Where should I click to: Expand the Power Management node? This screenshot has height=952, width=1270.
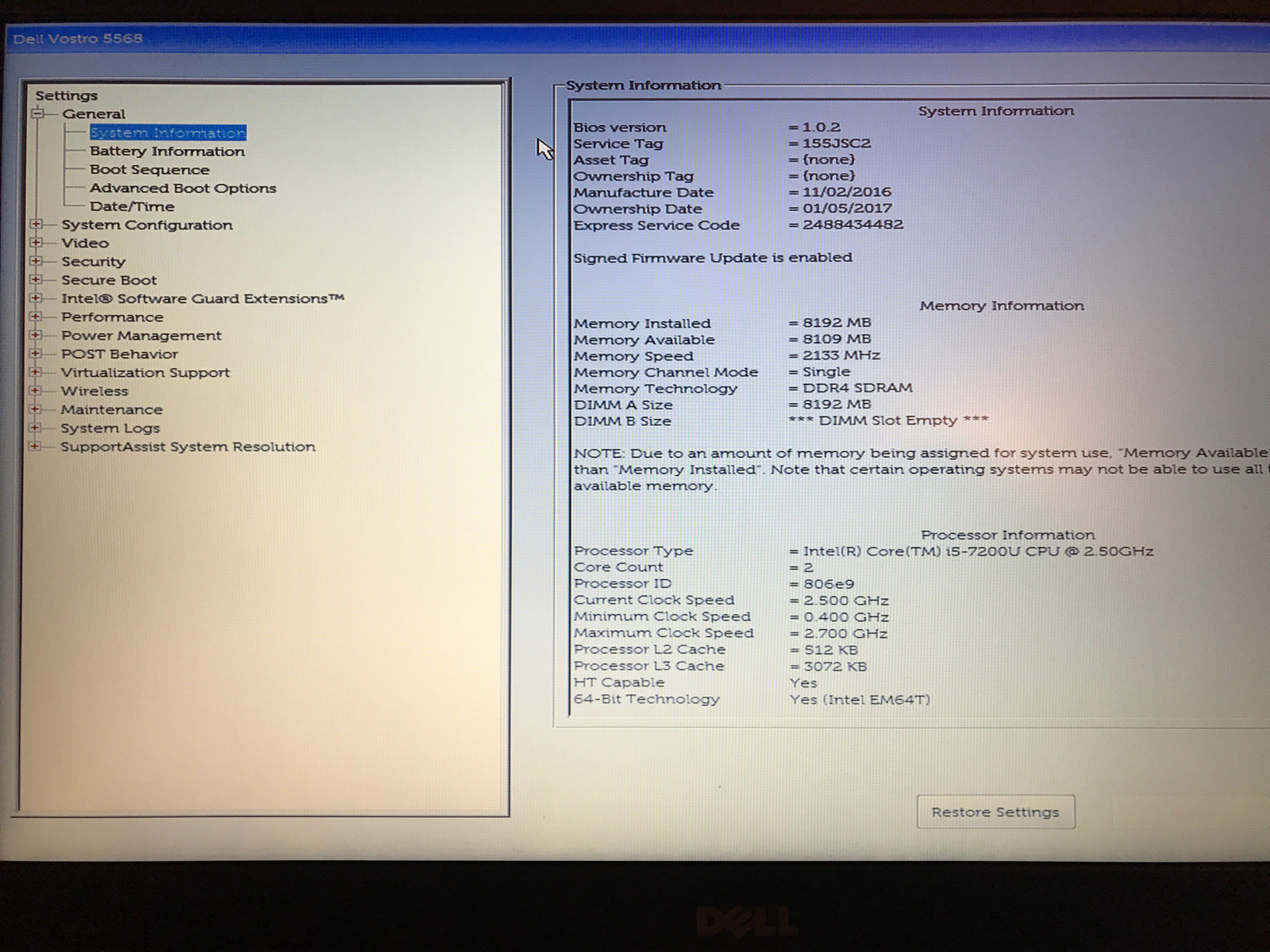click(x=36, y=335)
